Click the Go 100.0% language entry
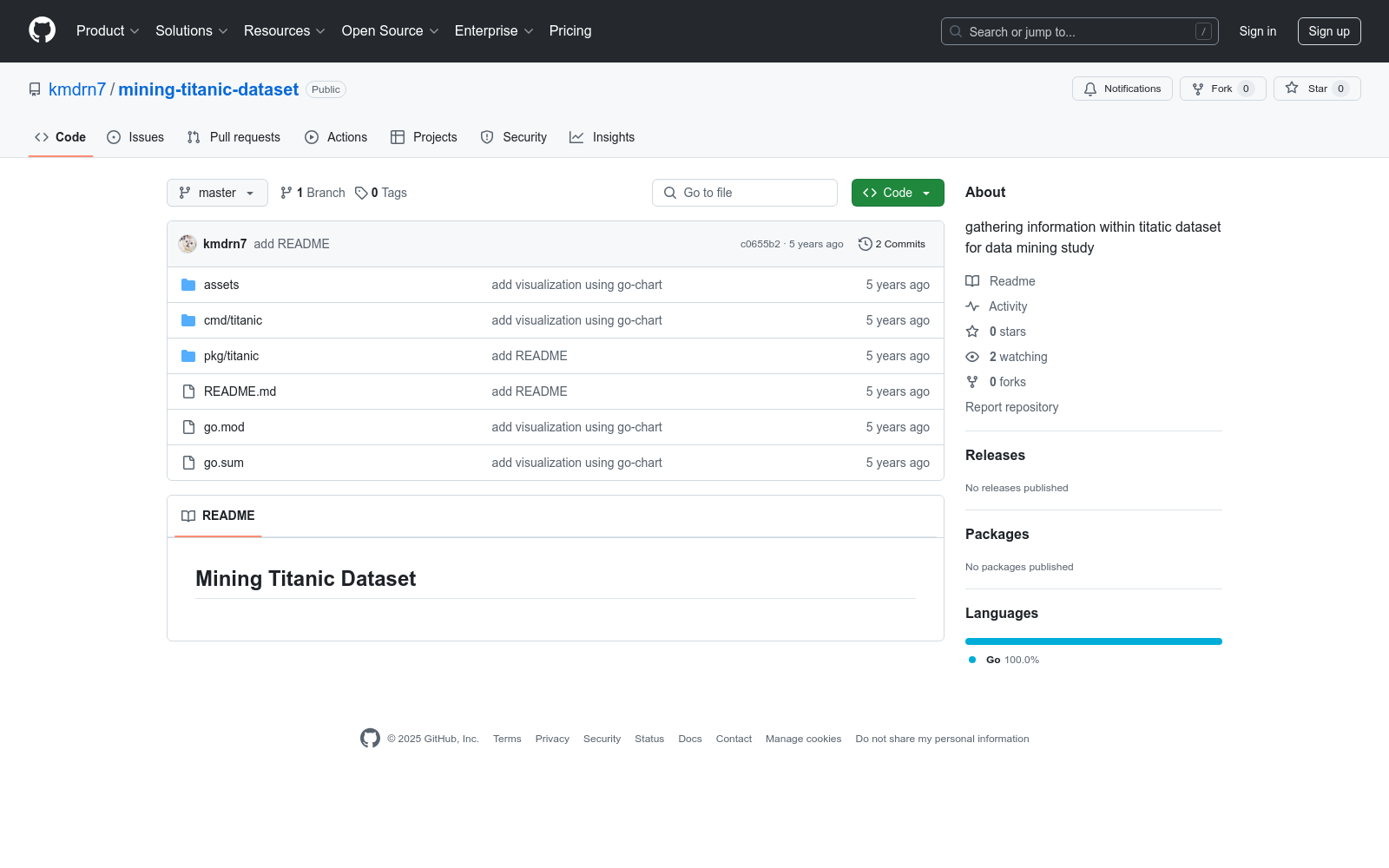Screen dimensions: 1389x868 click(x=1004, y=660)
